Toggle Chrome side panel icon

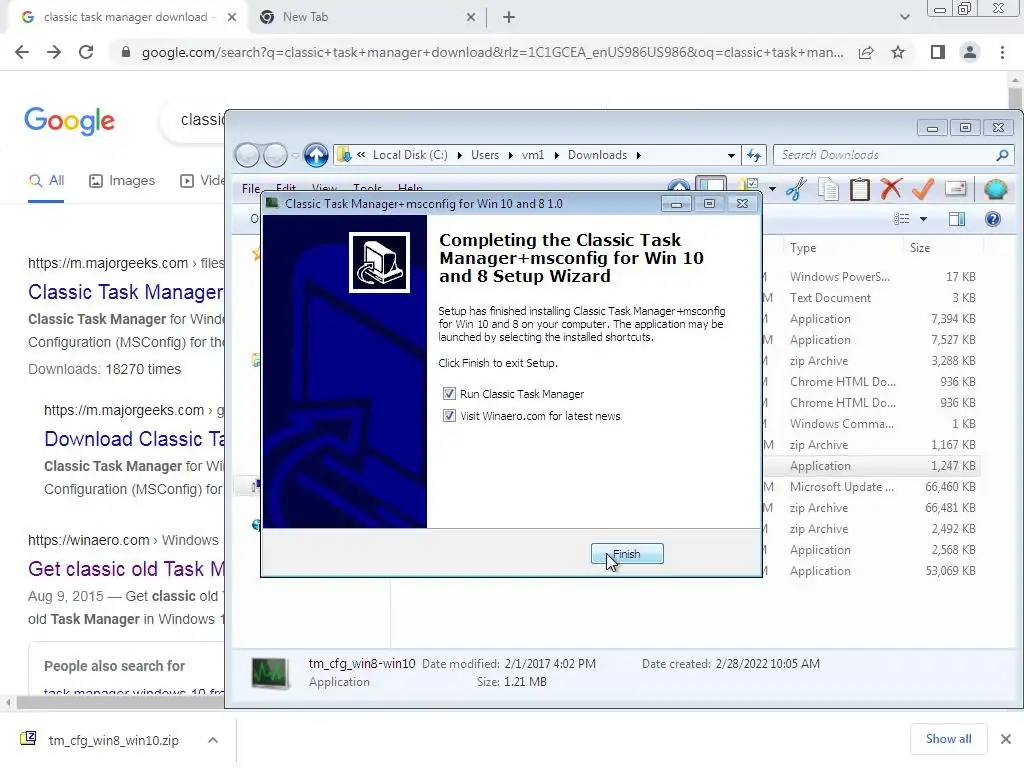coord(937,52)
